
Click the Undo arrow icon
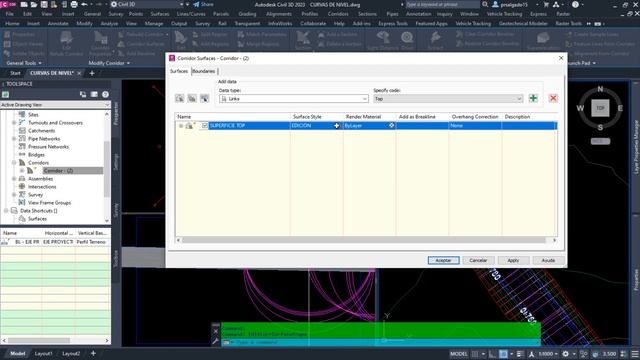click(84, 4)
